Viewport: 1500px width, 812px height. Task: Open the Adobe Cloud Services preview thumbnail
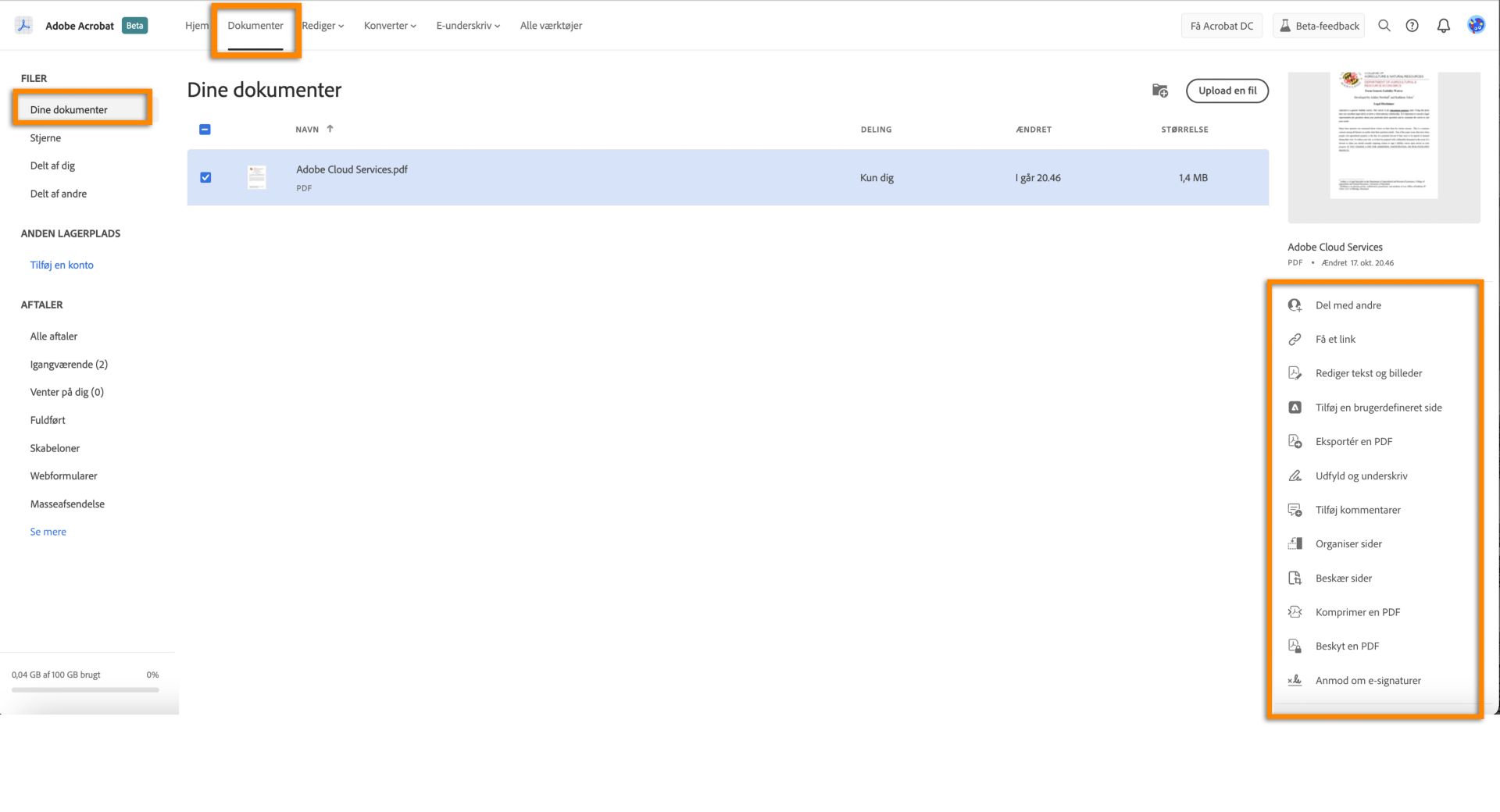1384,147
